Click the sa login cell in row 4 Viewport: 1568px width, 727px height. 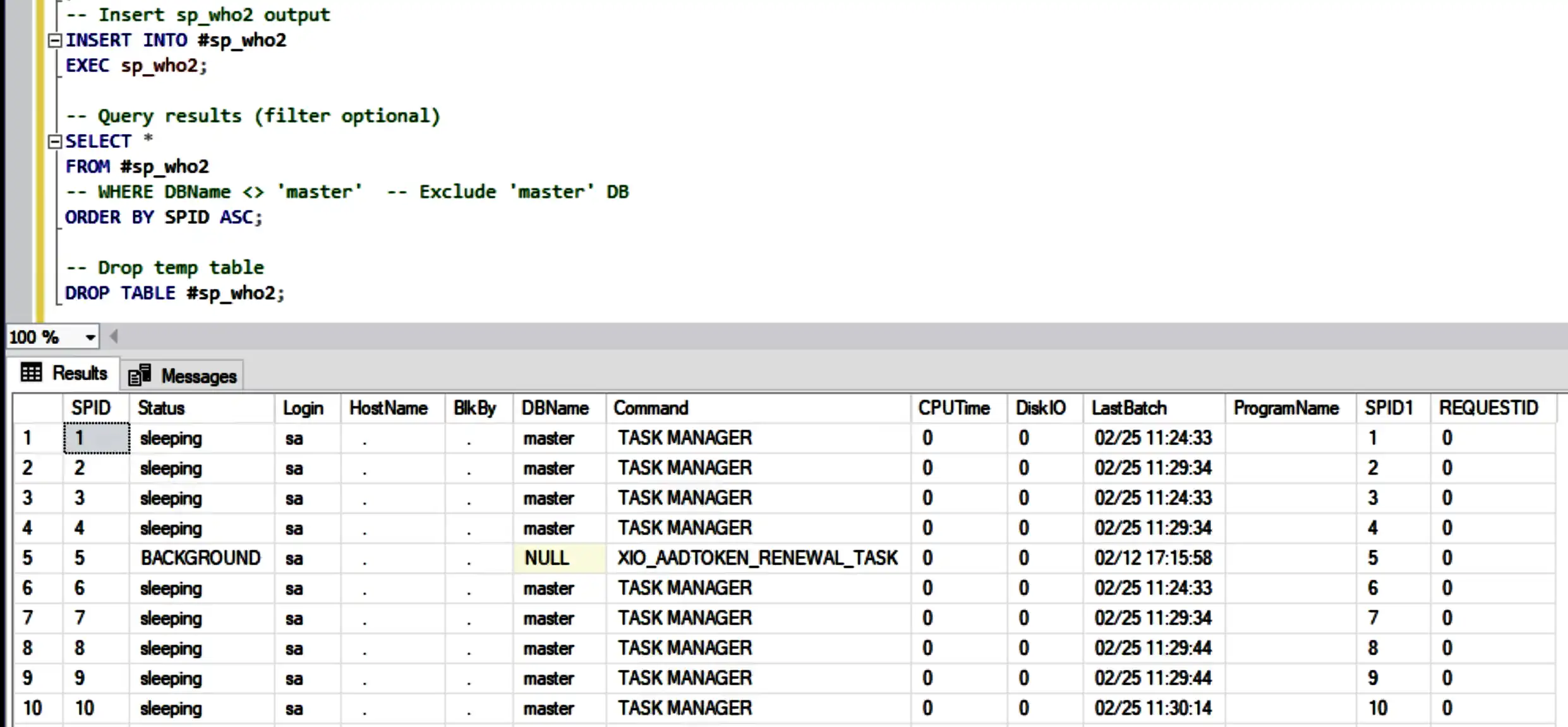pyautogui.click(x=308, y=528)
